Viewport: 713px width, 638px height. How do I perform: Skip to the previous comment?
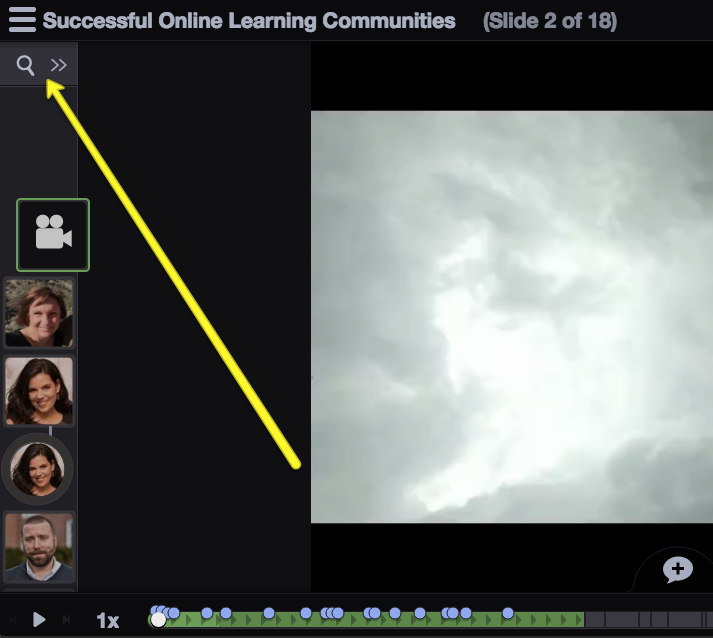click(13, 619)
